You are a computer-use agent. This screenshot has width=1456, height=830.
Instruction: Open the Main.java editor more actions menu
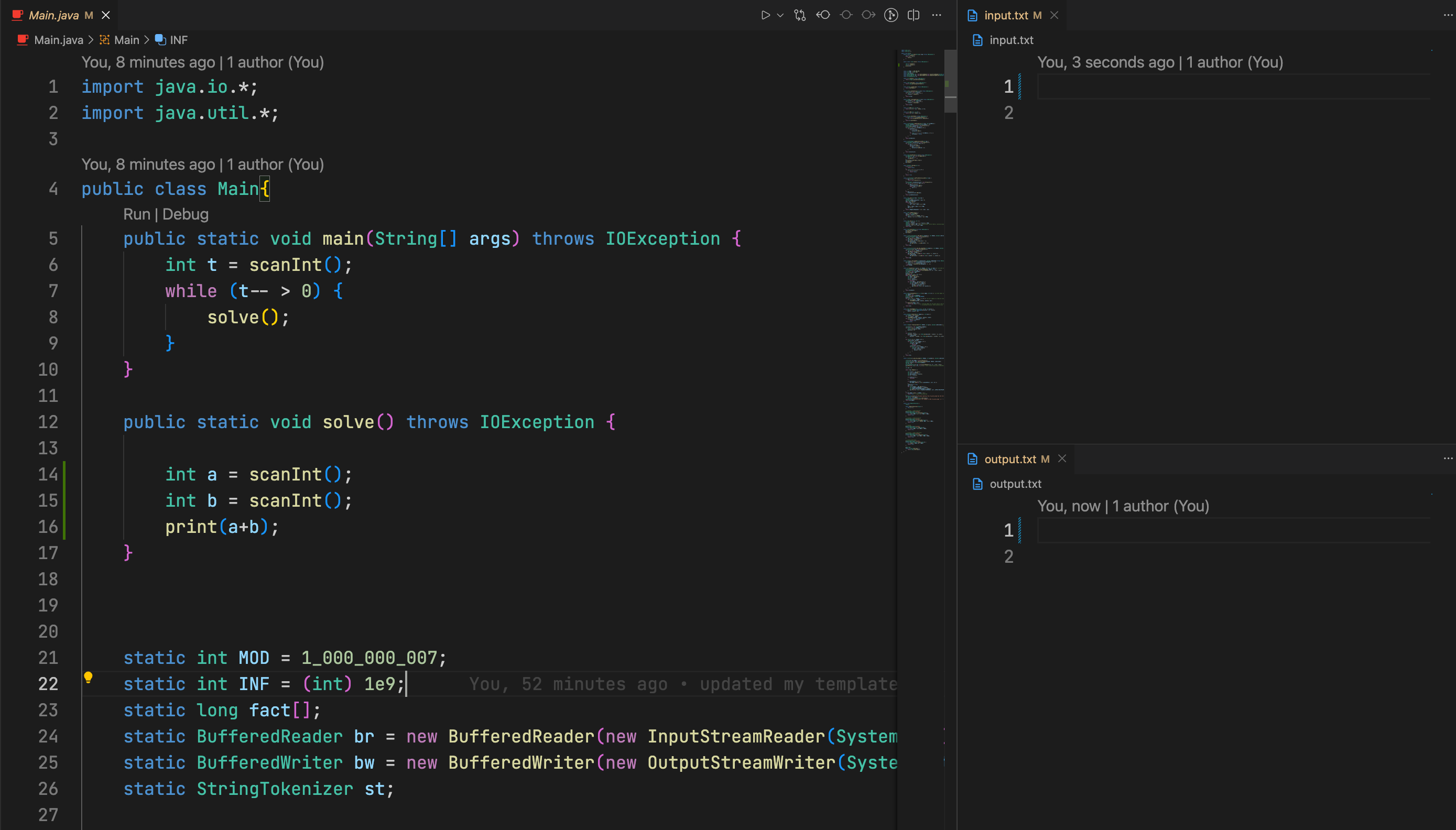[937, 15]
